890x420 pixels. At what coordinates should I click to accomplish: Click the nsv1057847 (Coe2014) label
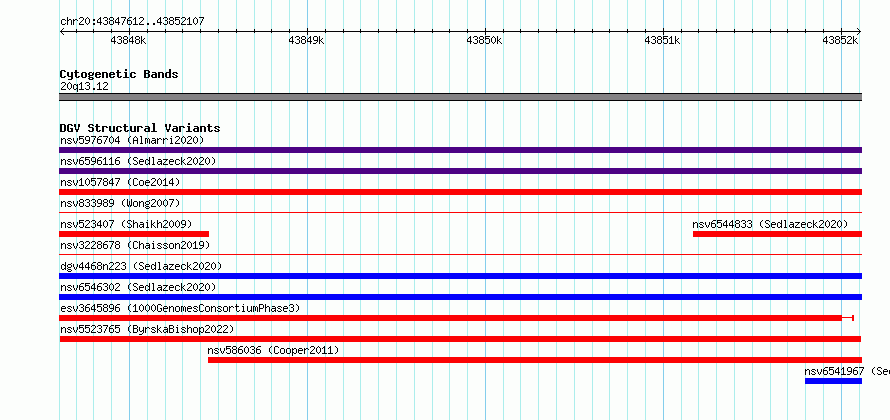click(120, 182)
